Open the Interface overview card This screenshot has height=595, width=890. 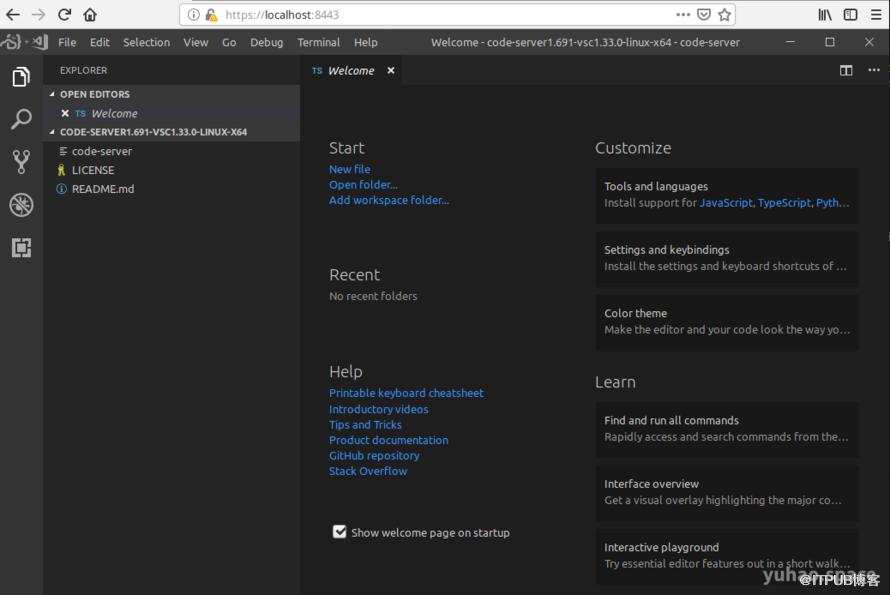tap(727, 492)
